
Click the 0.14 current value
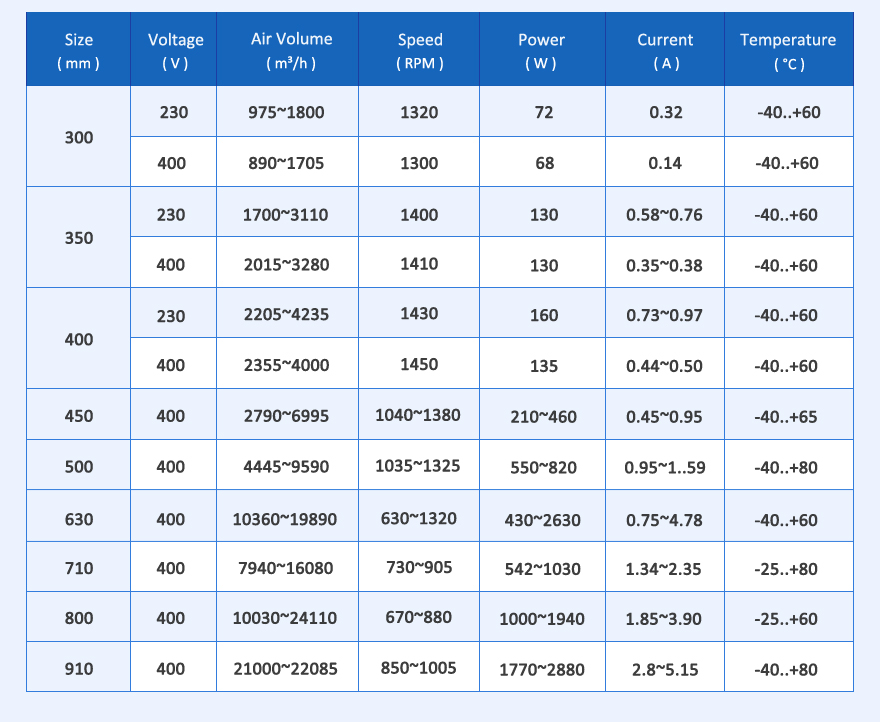[x=665, y=163]
